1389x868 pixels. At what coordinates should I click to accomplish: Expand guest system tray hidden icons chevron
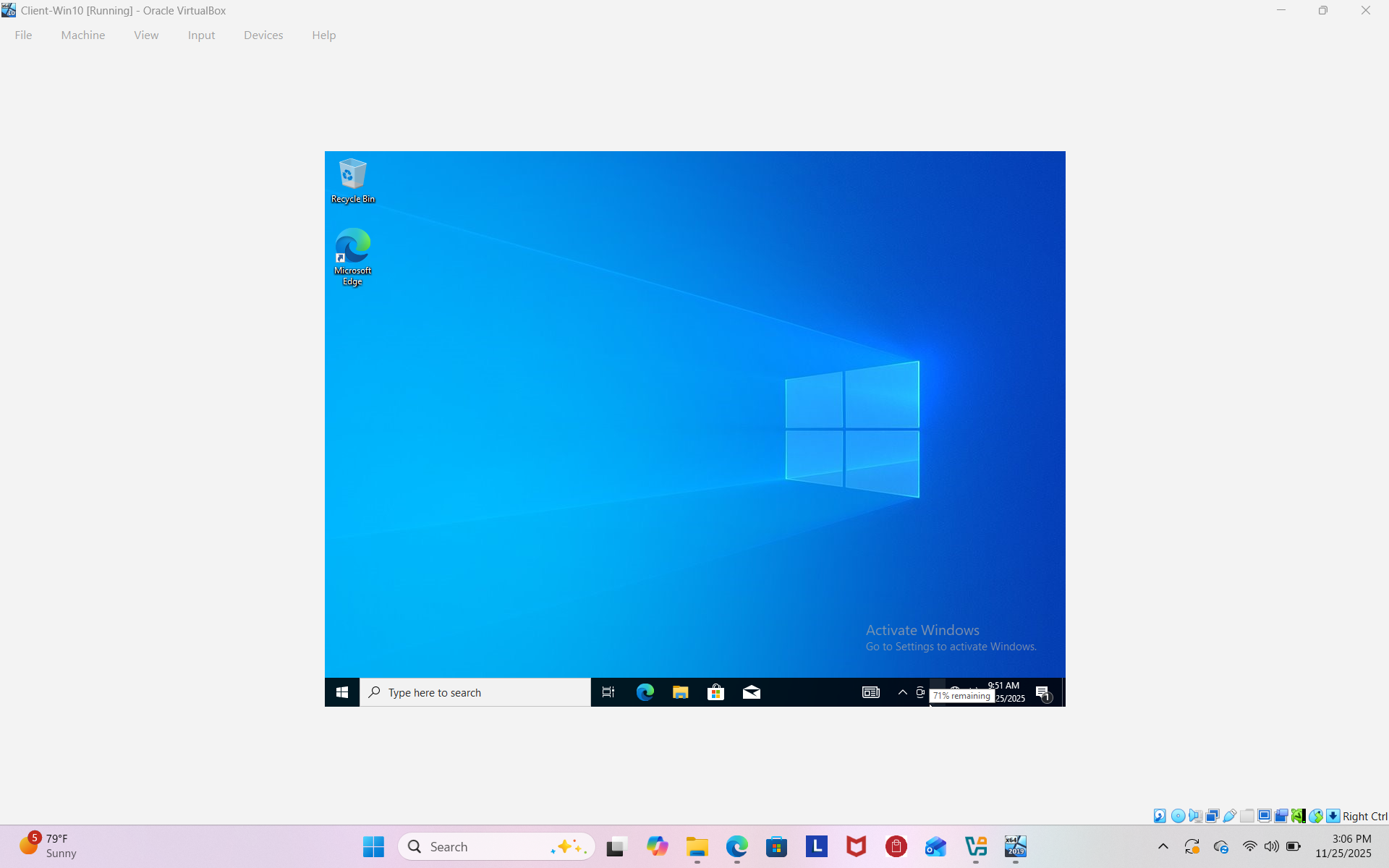902,692
